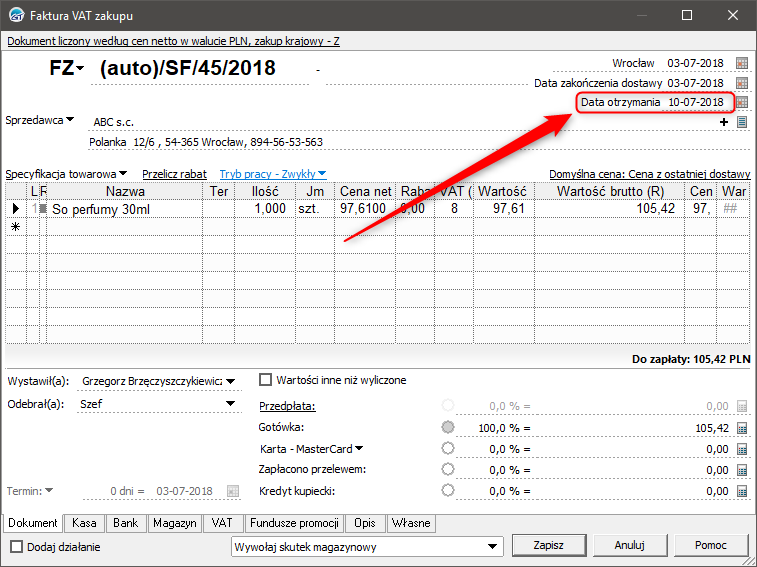Open the Magazyn tab
Viewport: 757px width, 567px height.
point(174,523)
